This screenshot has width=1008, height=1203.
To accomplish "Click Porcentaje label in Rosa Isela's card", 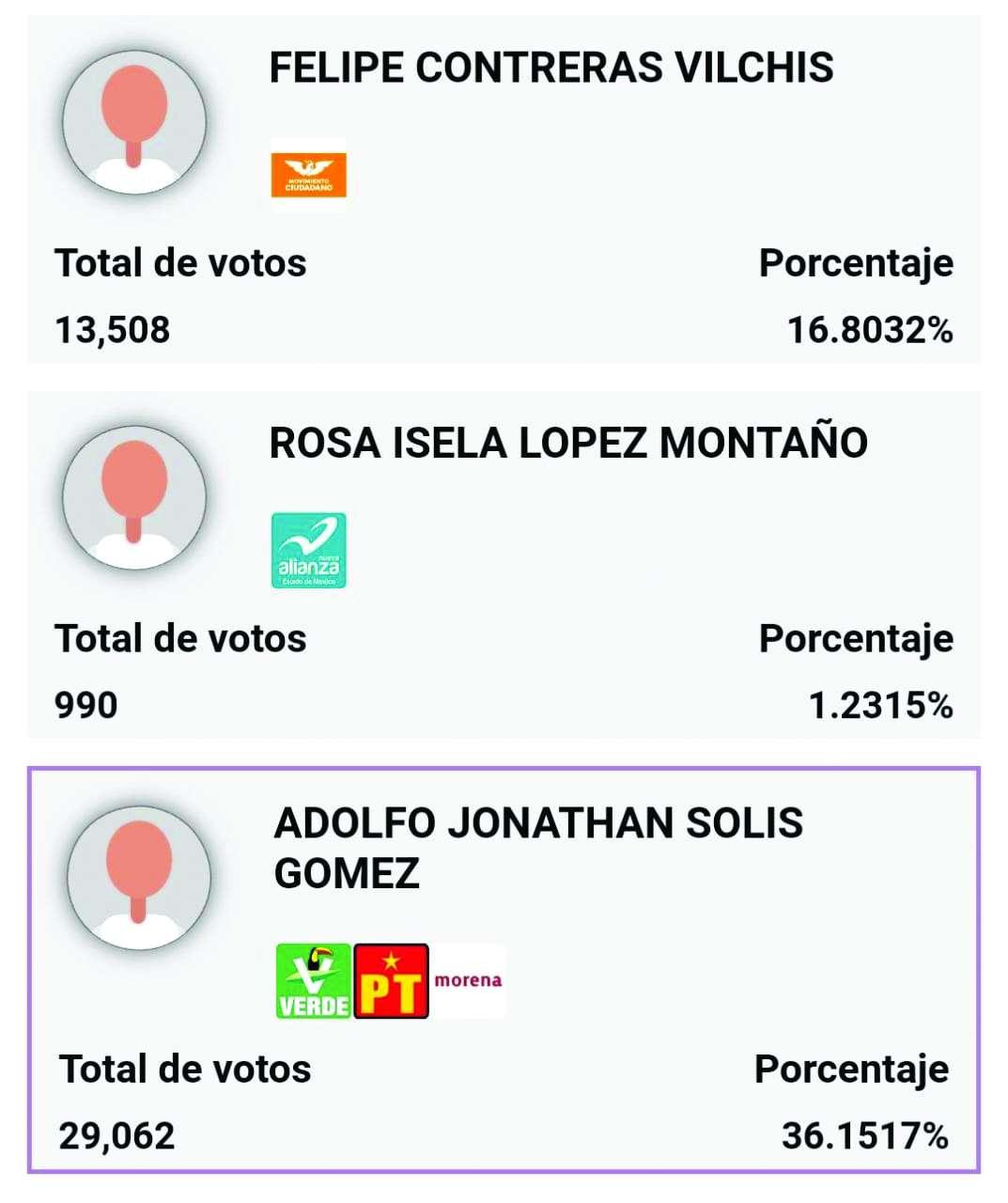I will [x=856, y=639].
